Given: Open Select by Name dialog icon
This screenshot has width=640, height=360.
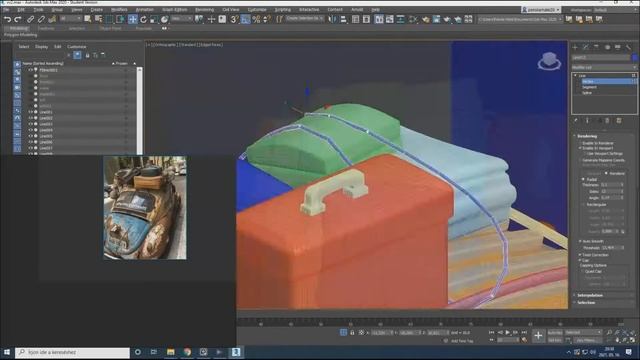Looking at the screenshot, I should coord(98,19).
